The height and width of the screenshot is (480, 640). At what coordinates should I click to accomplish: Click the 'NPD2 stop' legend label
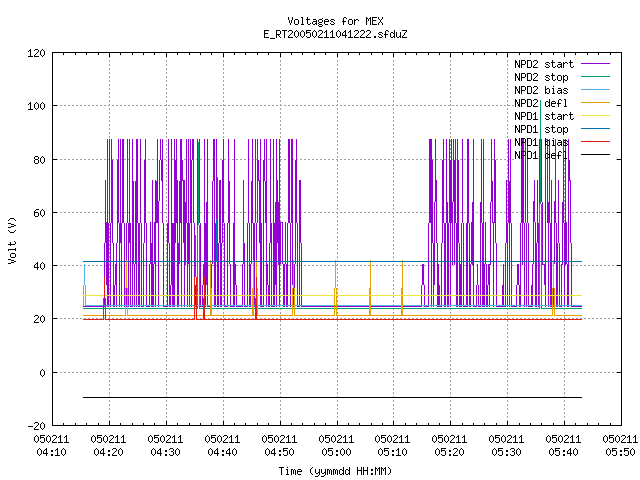541,77
